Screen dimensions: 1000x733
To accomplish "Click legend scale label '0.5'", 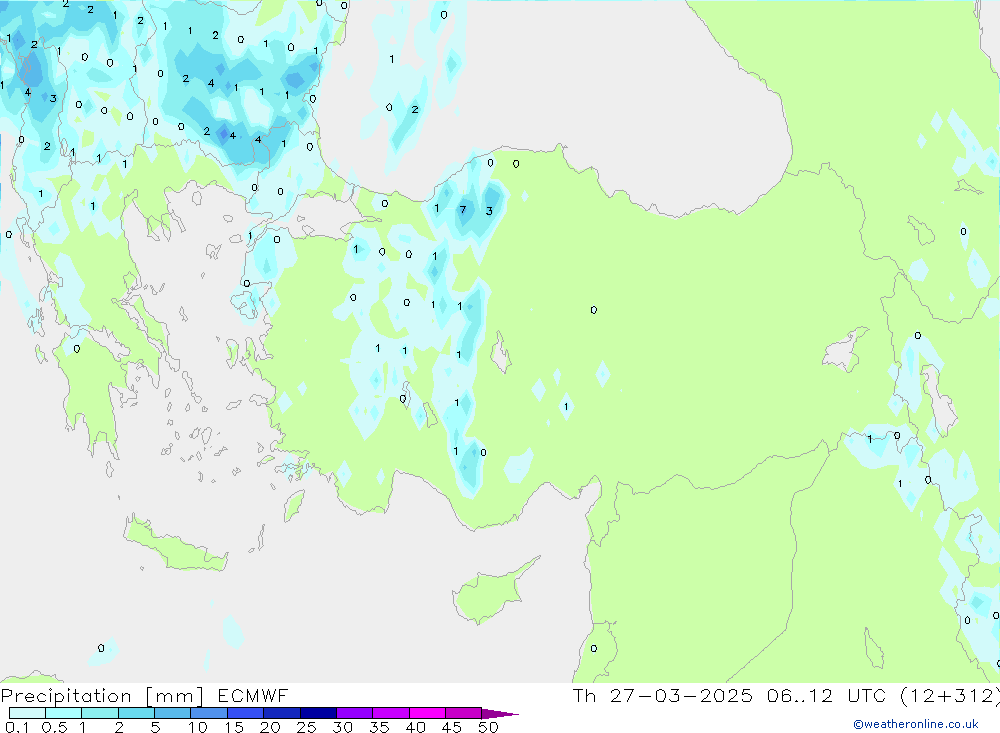I will pos(54,727).
